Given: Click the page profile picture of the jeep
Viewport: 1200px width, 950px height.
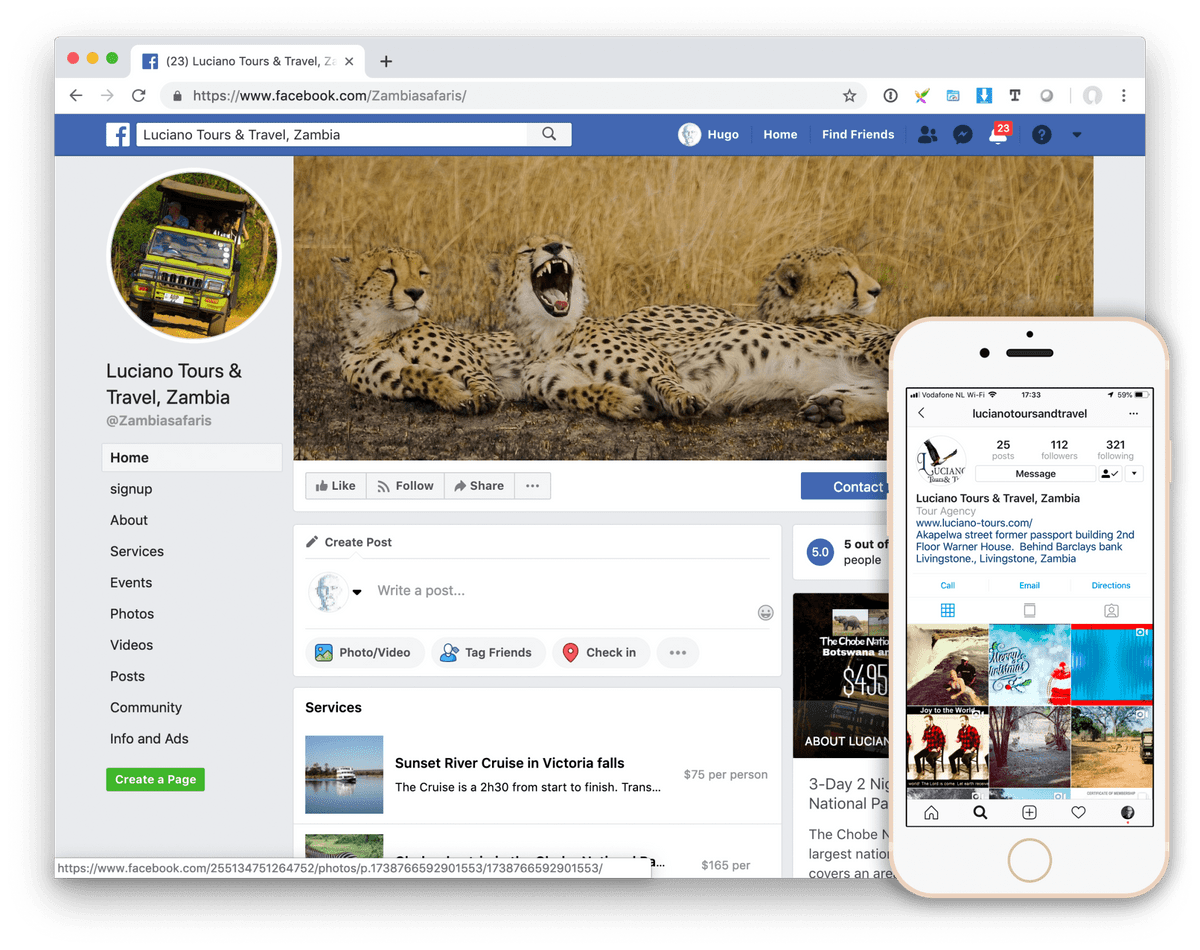Looking at the screenshot, I should tap(194, 255).
